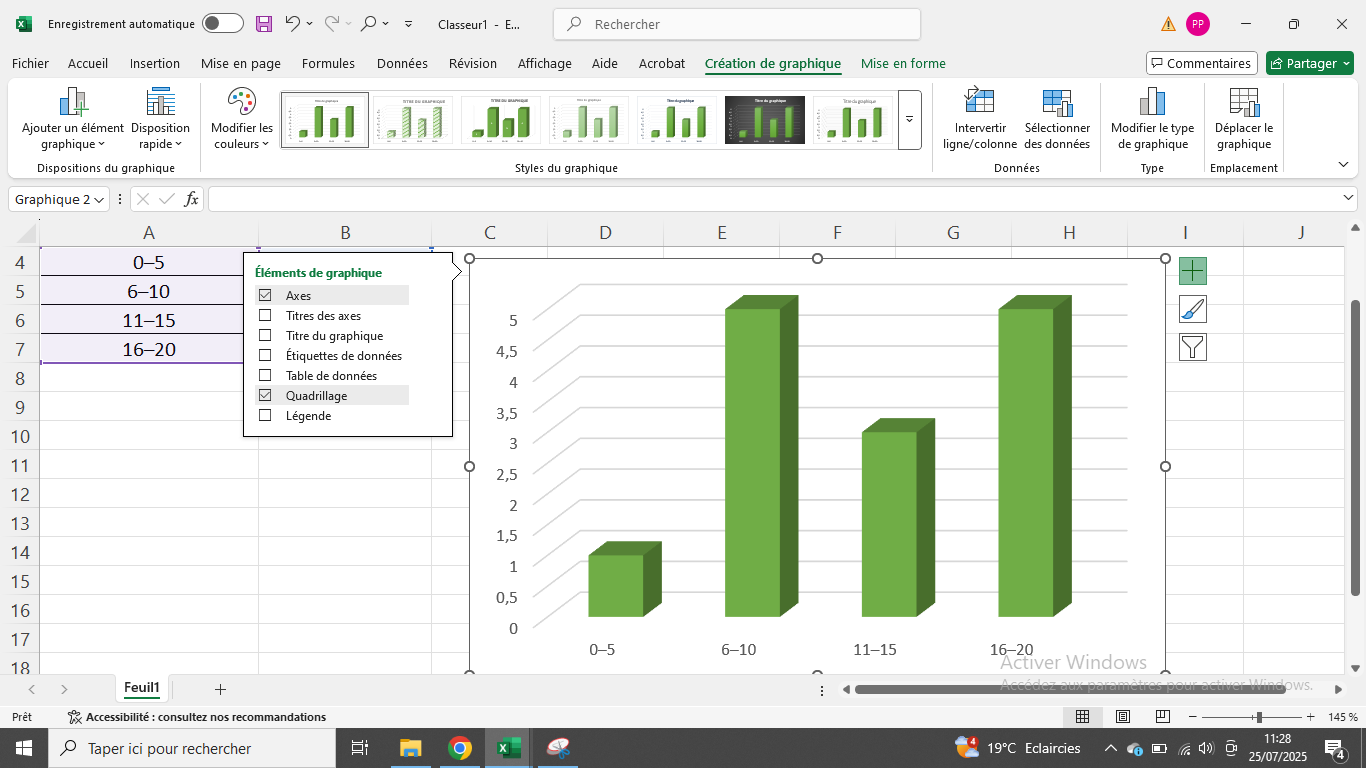Collapse the ribbon with chevron
This screenshot has height=768, width=1366.
[x=1342, y=165]
